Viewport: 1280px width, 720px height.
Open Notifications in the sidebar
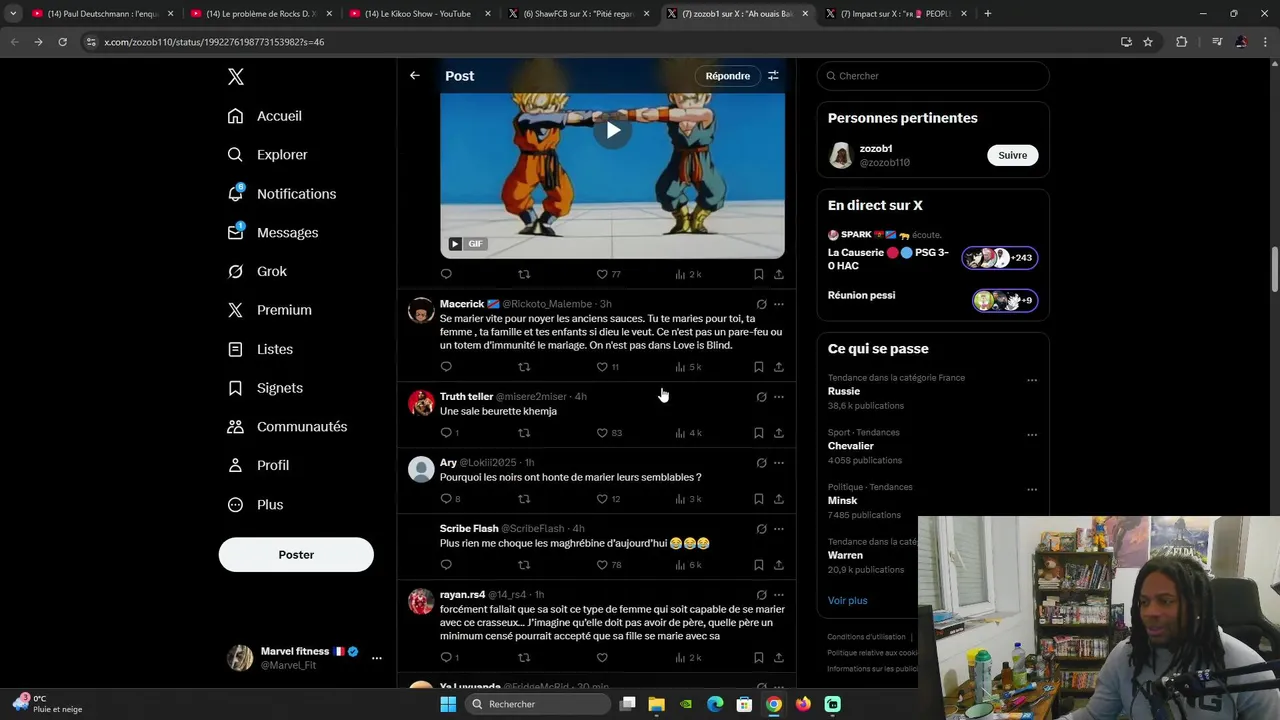click(x=282, y=194)
